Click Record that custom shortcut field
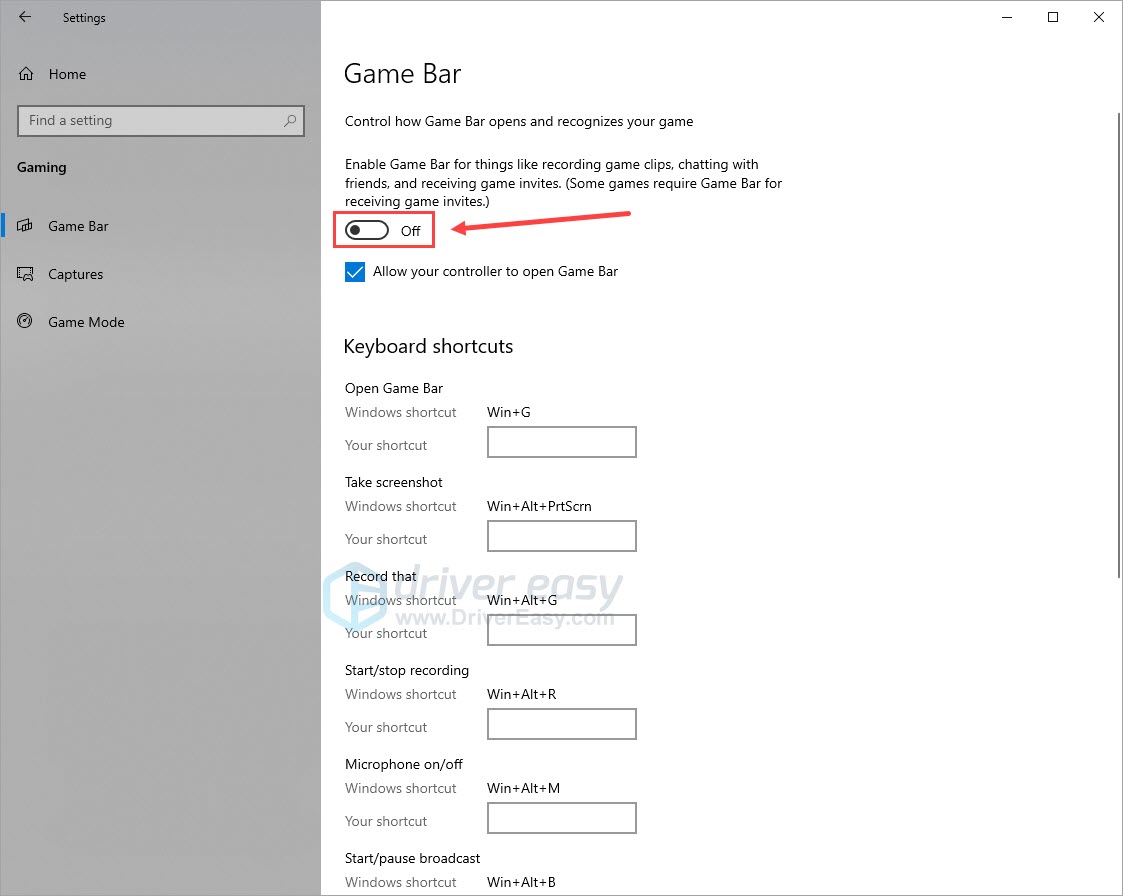Screen dimensions: 1123x896 (x=561, y=630)
